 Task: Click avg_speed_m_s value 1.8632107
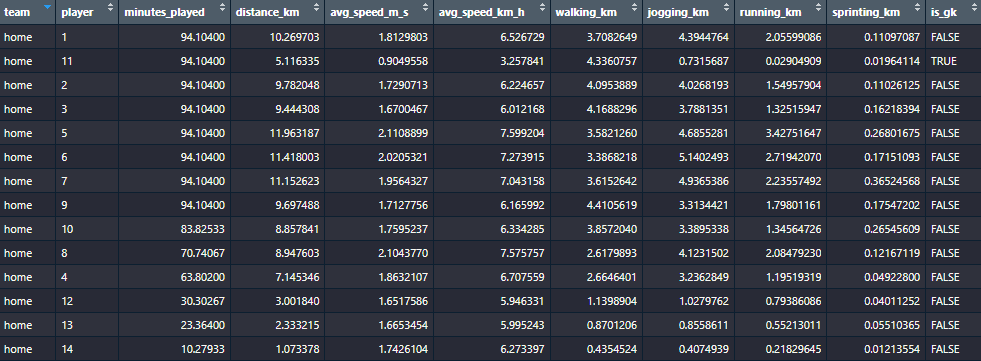pos(403,277)
